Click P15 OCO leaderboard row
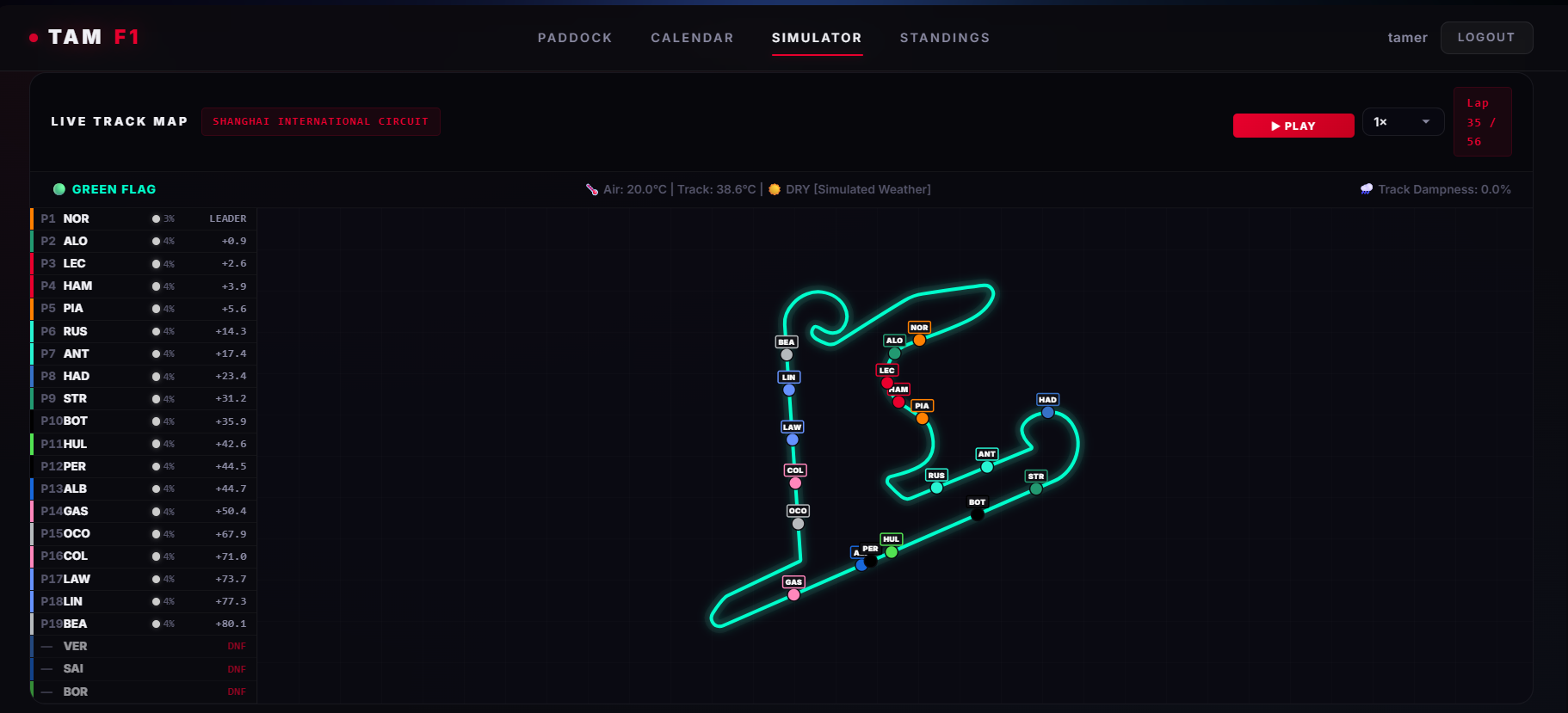The height and width of the screenshot is (713, 1568). tap(144, 533)
